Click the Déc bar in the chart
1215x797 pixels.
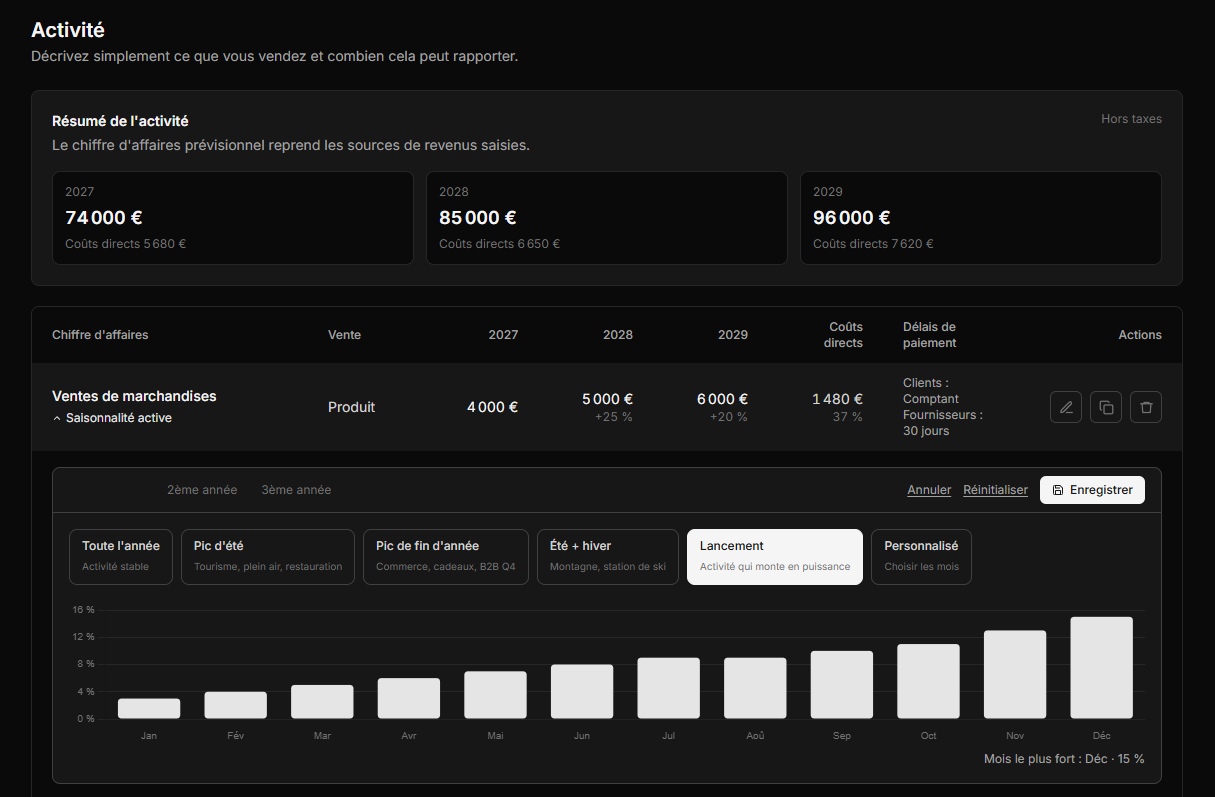(x=1102, y=667)
